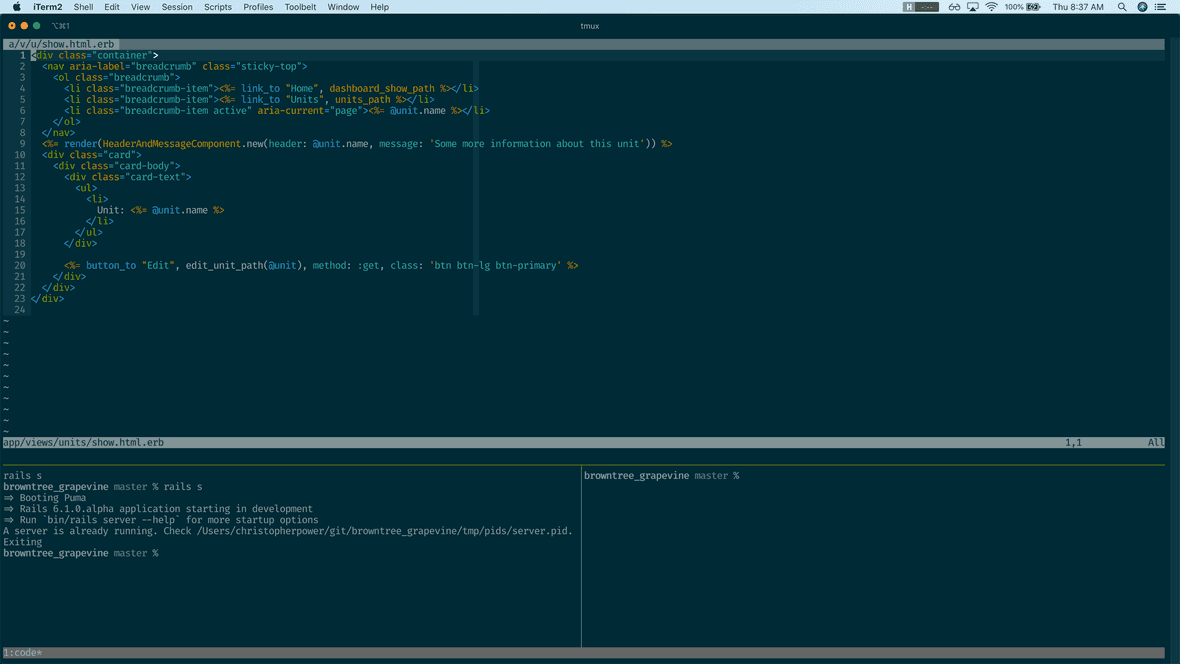
Task: Close the iTerm2 window
Action: (12, 26)
